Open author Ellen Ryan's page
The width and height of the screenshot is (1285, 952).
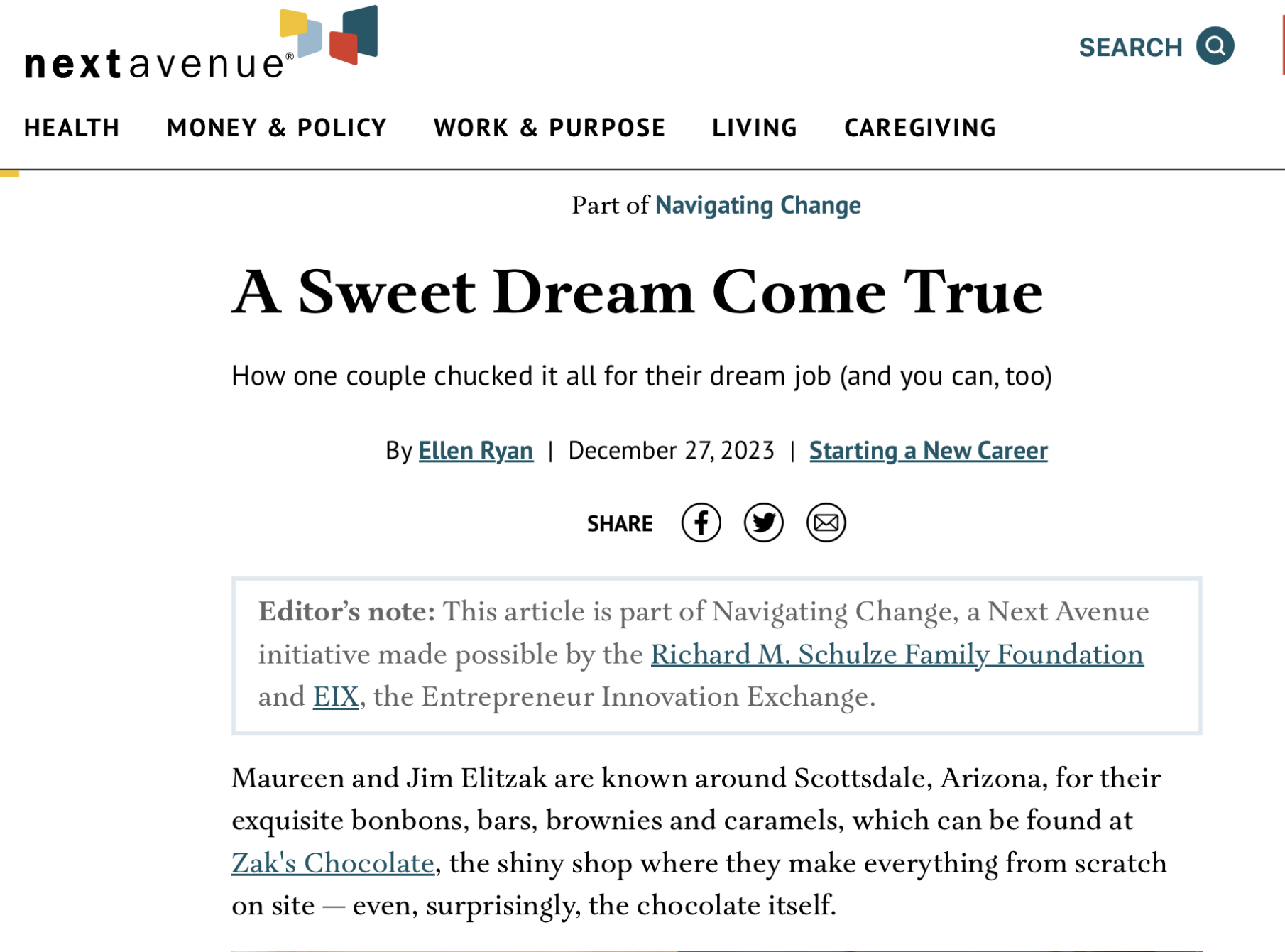pos(476,450)
